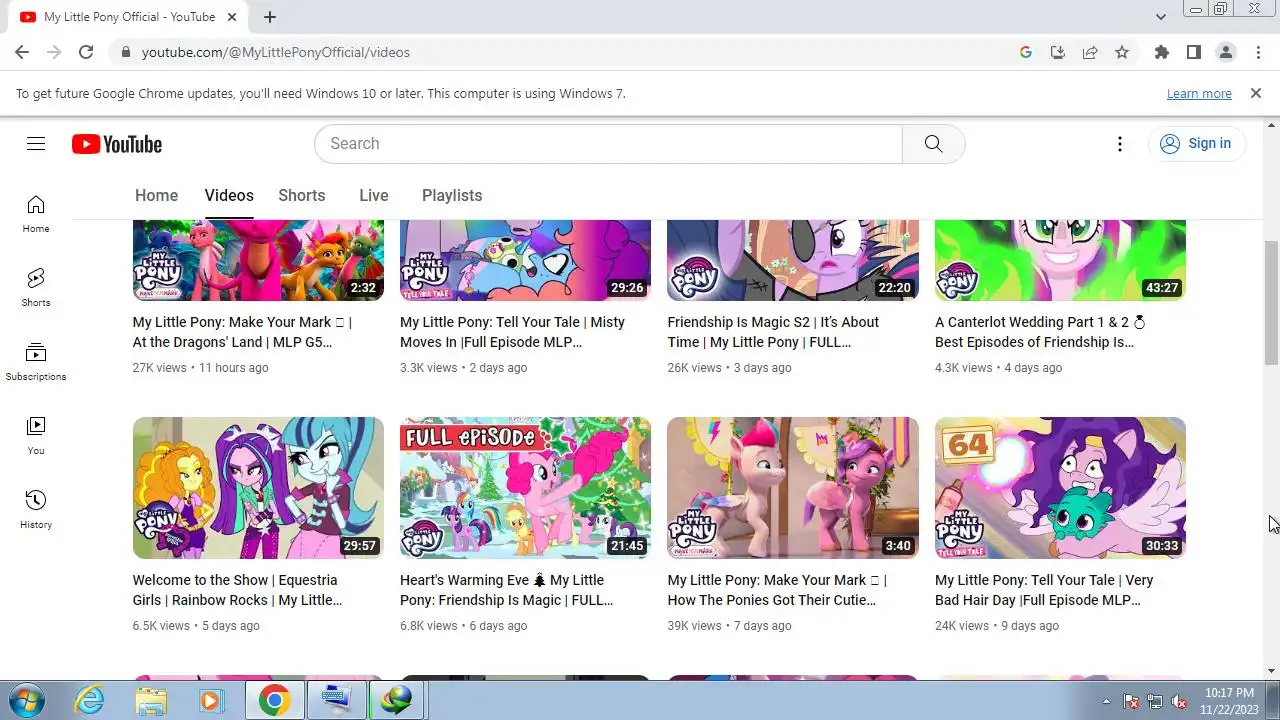Image resolution: width=1280 pixels, height=720 pixels.
Task: Click the 30:33 Tell Your Tale thumbnail
Action: pos(1060,488)
